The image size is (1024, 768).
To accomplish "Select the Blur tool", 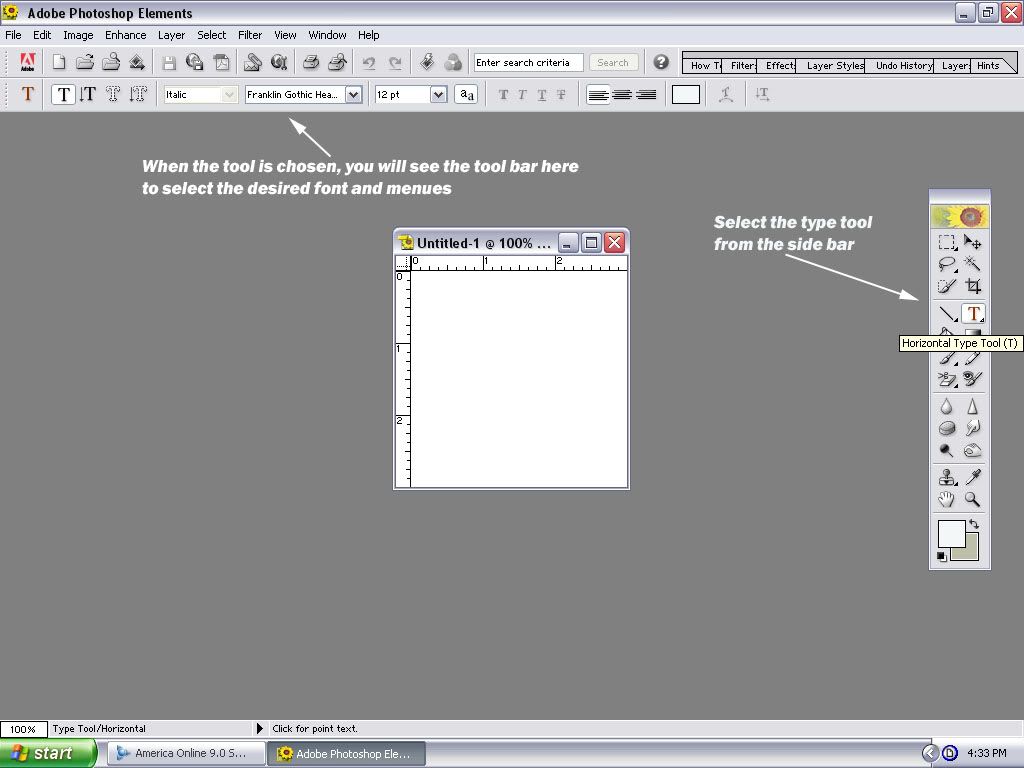I will pyautogui.click(x=946, y=407).
